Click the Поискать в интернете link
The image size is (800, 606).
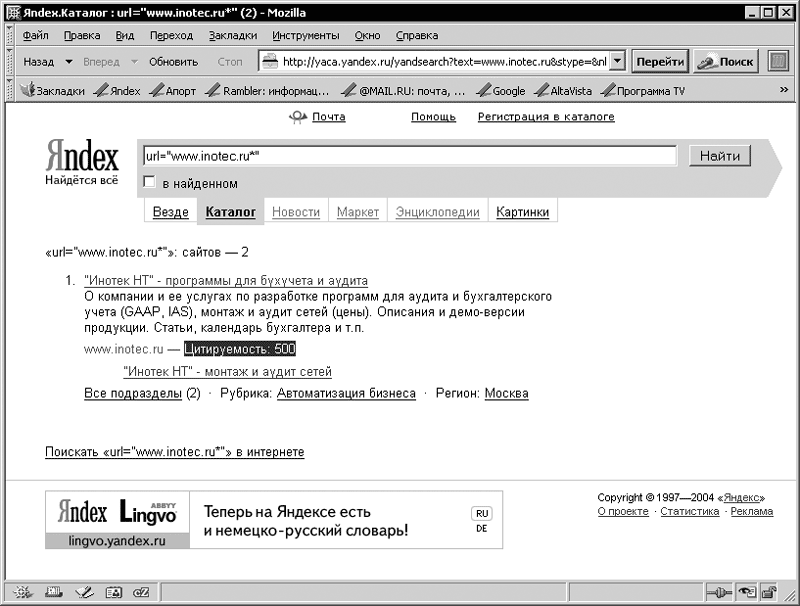174,452
